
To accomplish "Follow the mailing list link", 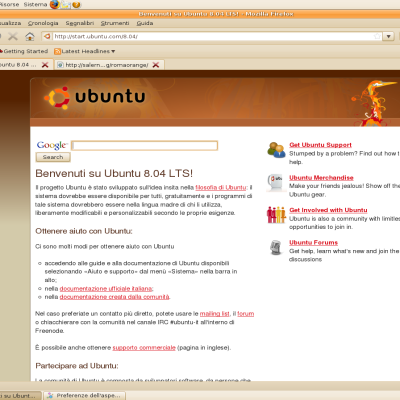I will point(215,314).
